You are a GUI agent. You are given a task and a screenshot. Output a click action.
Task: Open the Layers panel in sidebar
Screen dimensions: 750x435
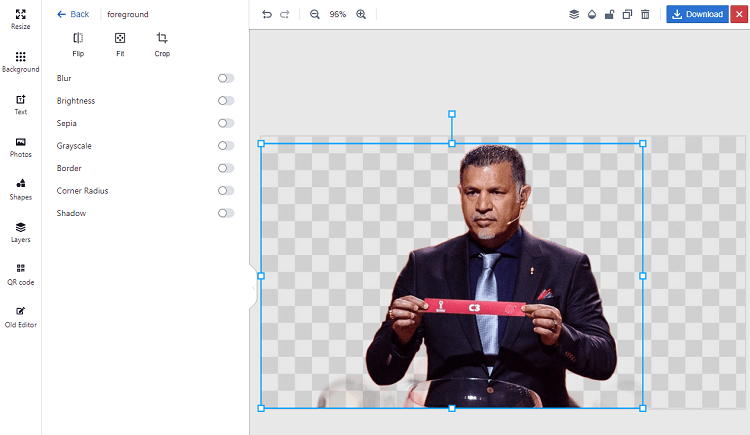point(21,233)
